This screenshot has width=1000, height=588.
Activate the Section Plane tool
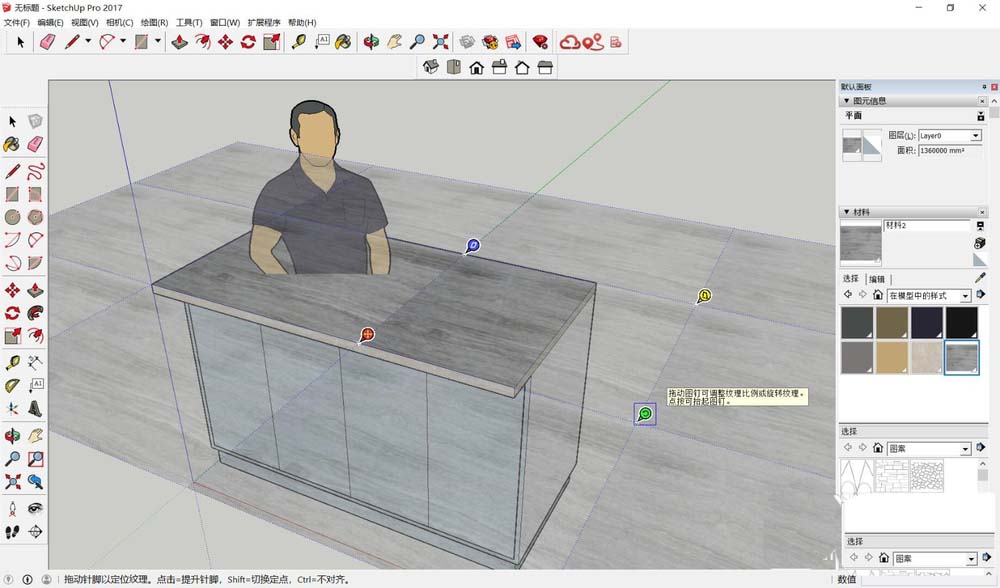coord(12,409)
